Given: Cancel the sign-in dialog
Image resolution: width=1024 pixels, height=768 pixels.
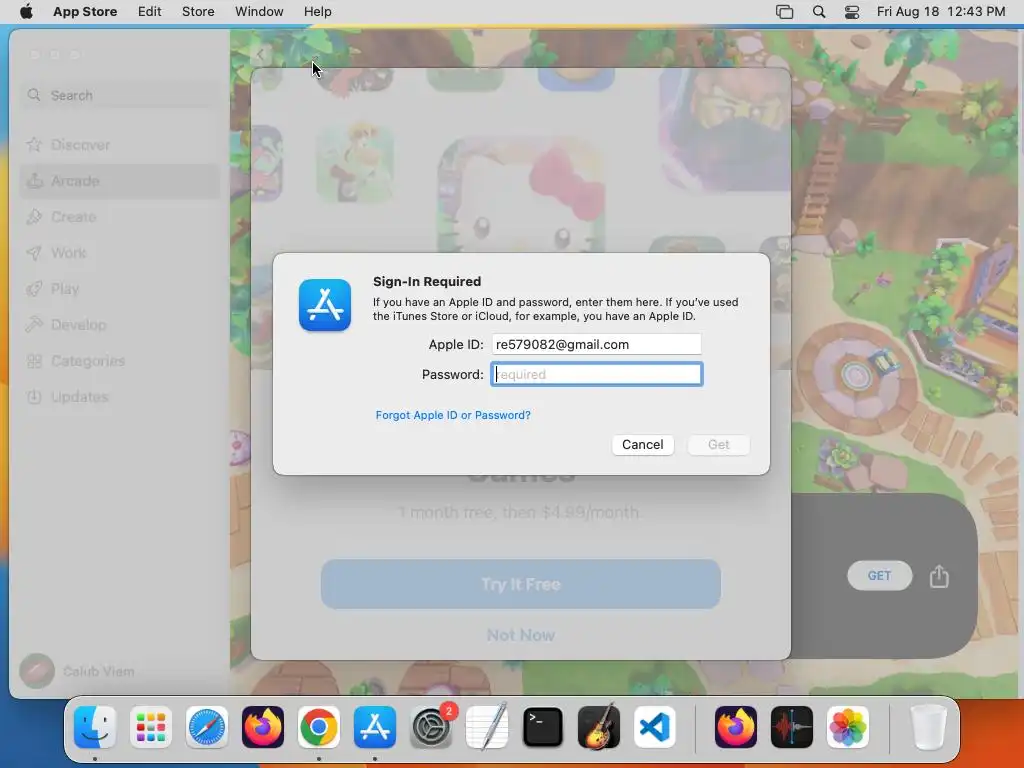Looking at the screenshot, I should pyautogui.click(x=643, y=445).
